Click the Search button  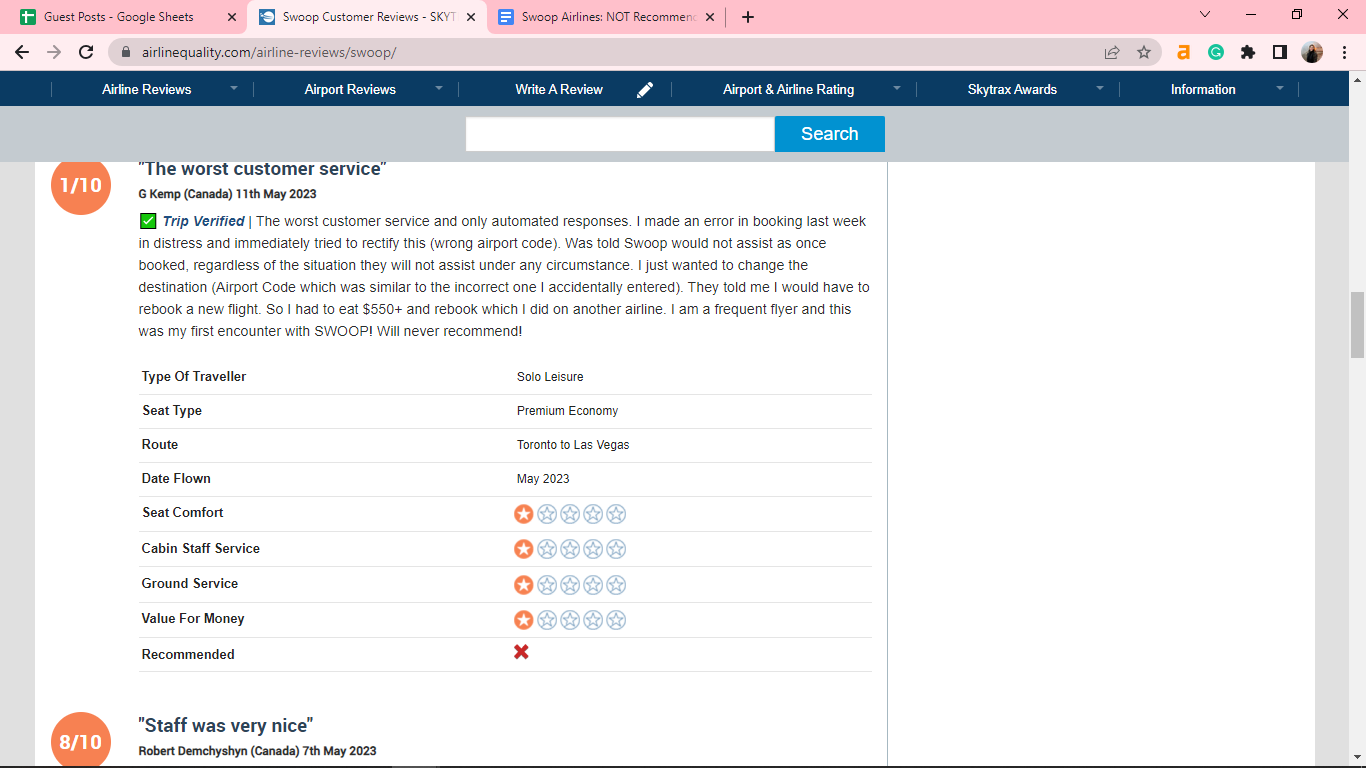pyautogui.click(x=829, y=134)
